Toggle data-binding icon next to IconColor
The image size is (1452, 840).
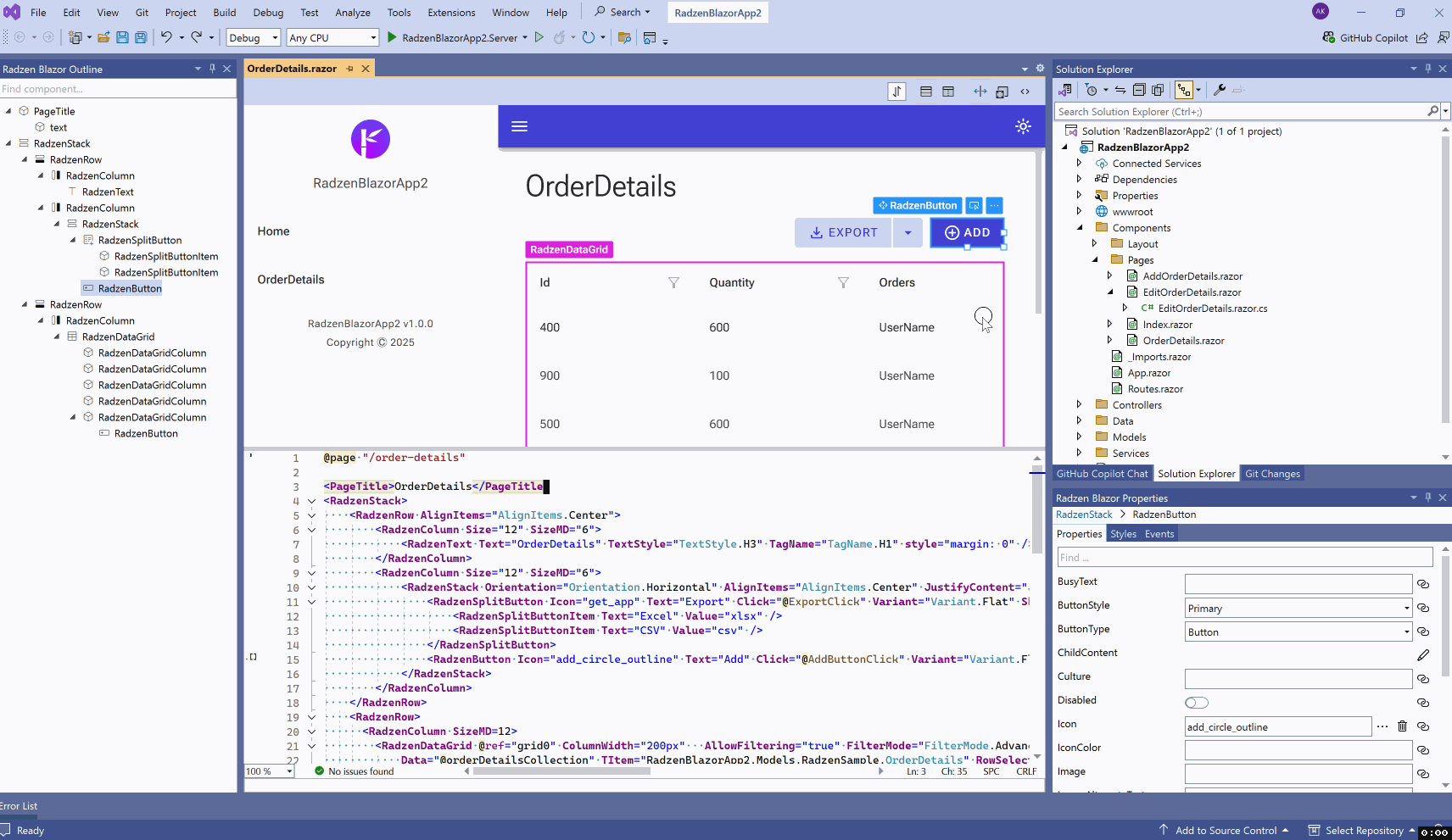1423,750
